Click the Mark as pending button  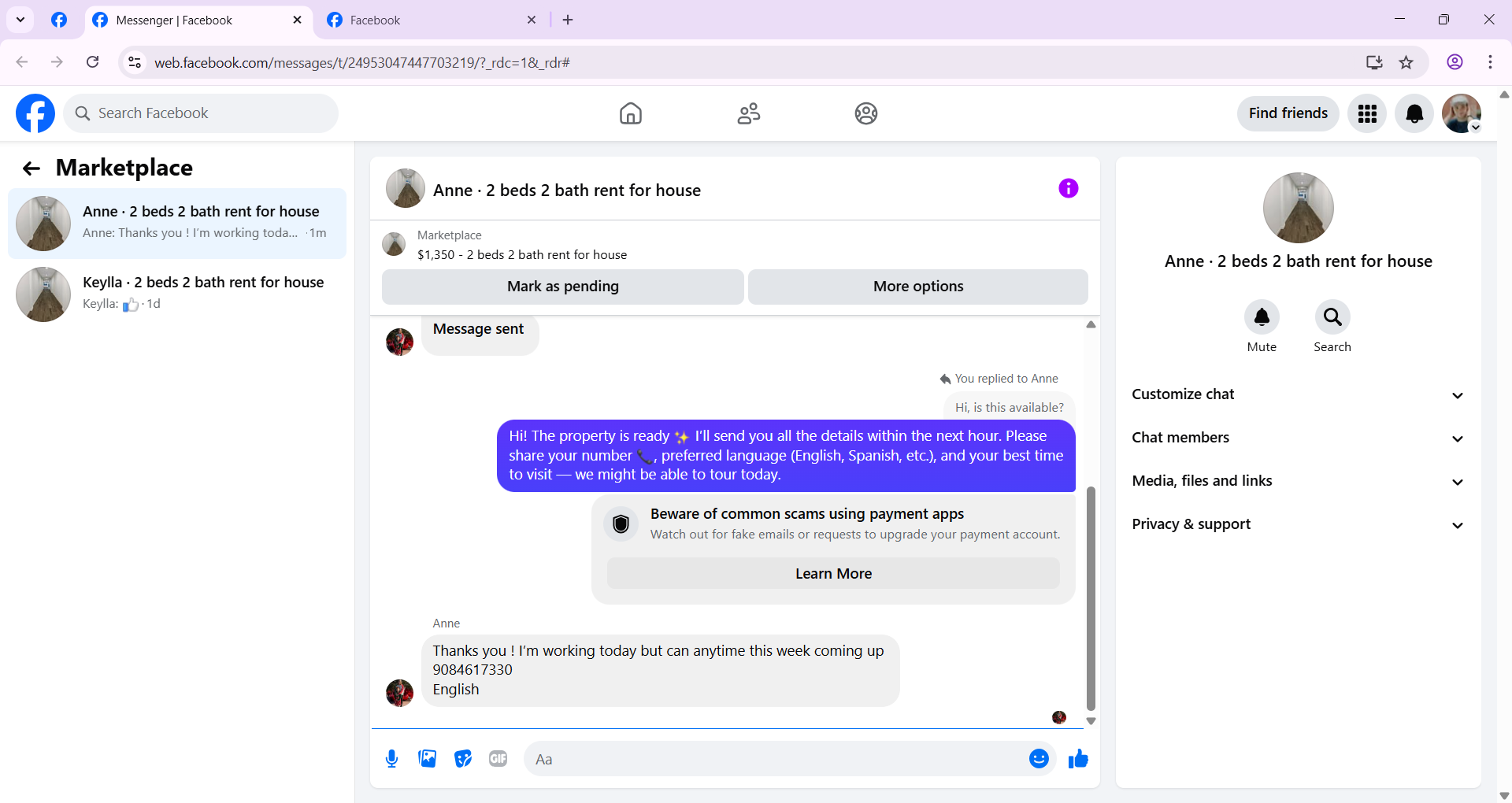tap(562, 287)
